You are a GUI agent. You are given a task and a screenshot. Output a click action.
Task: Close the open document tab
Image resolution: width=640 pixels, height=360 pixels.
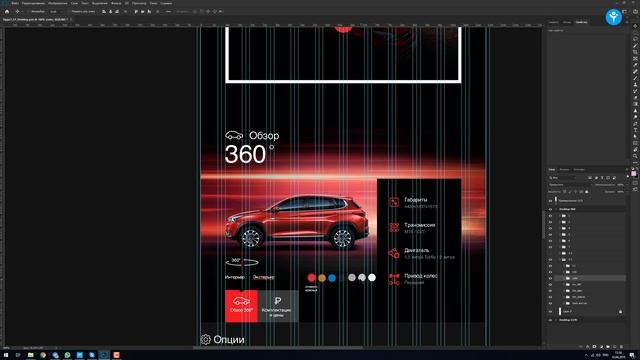[x=71, y=19]
